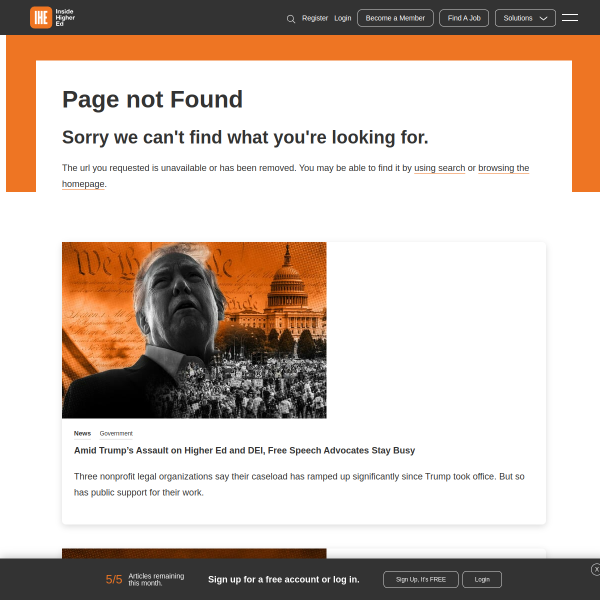Click the second article's image below
Viewport: 600px width, 600px height.
(x=194, y=553)
